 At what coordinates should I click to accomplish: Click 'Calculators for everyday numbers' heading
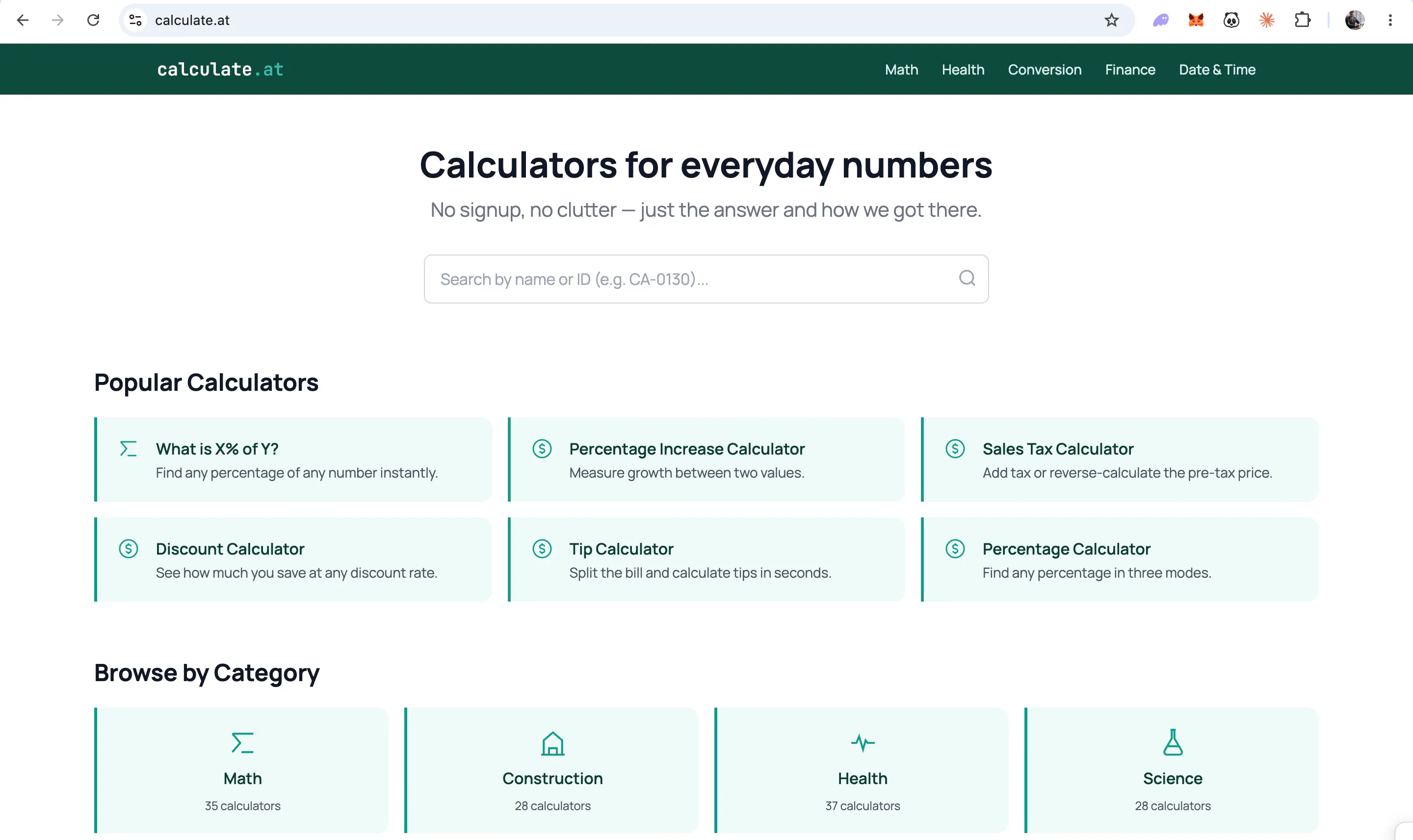click(x=706, y=165)
